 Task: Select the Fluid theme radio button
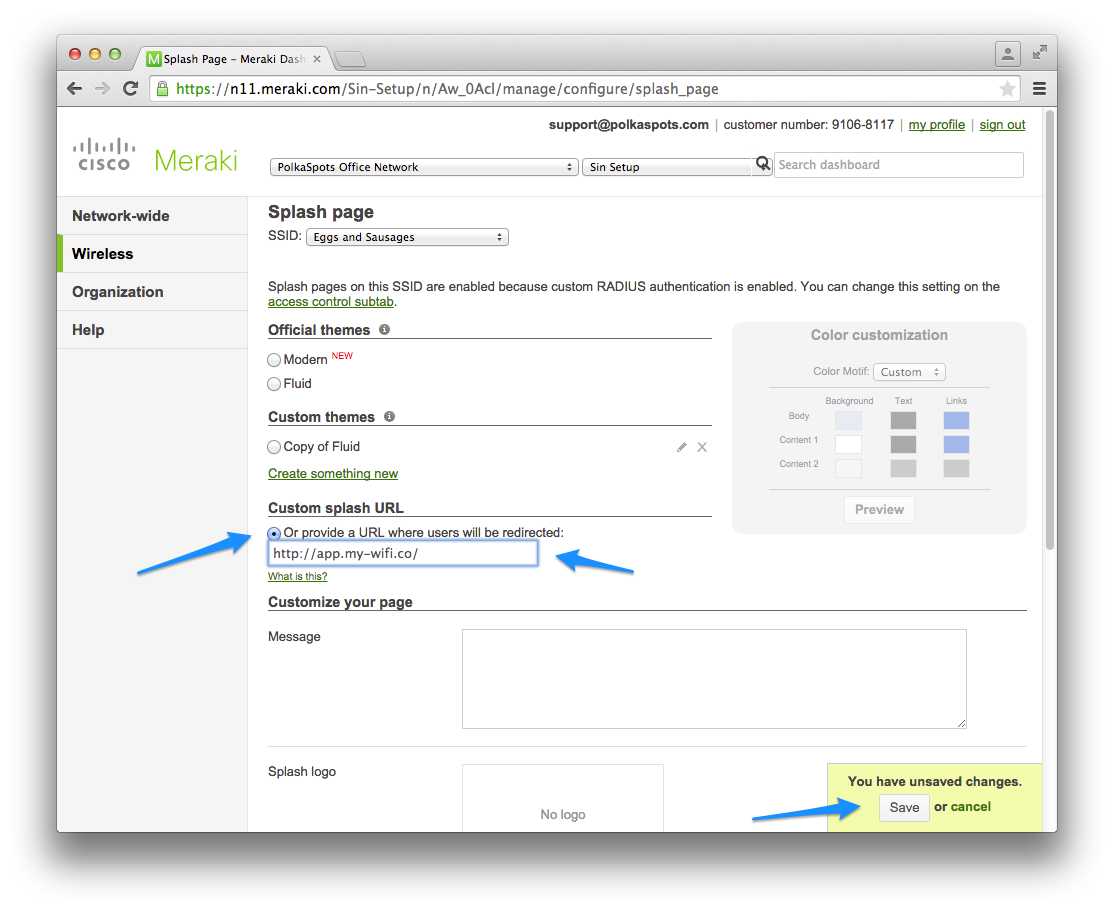pos(274,384)
